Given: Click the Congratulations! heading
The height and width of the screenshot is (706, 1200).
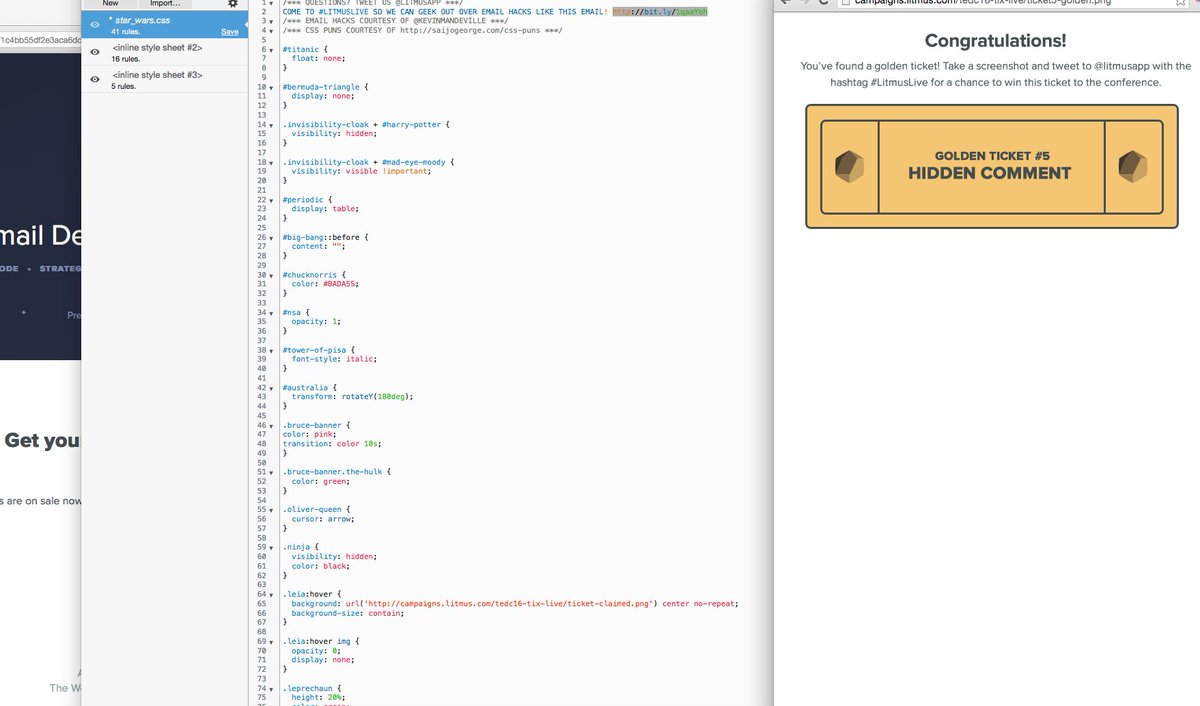Looking at the screenshot, I should click(995, 41).
